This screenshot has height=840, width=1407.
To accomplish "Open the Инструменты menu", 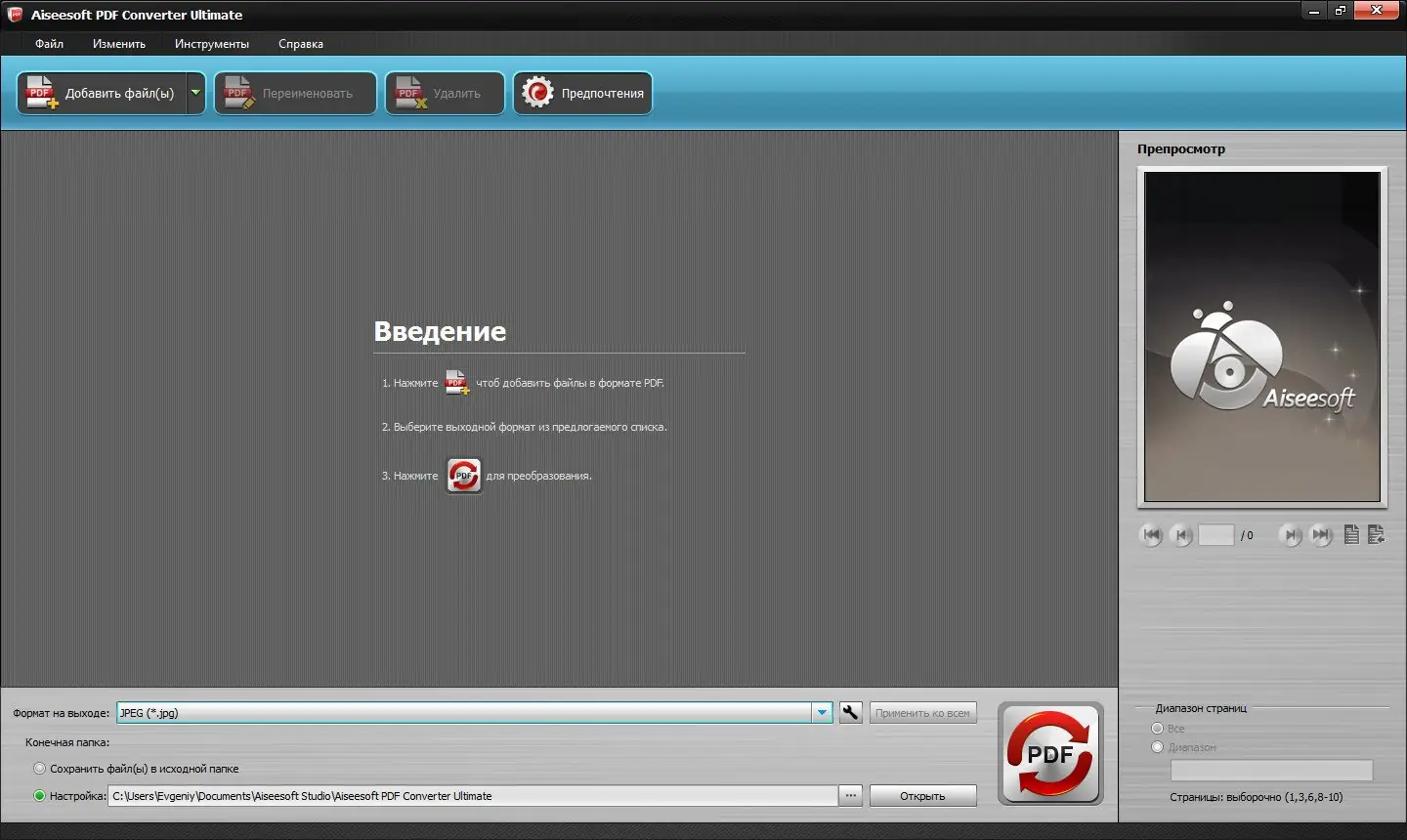I will coord(212,44).
